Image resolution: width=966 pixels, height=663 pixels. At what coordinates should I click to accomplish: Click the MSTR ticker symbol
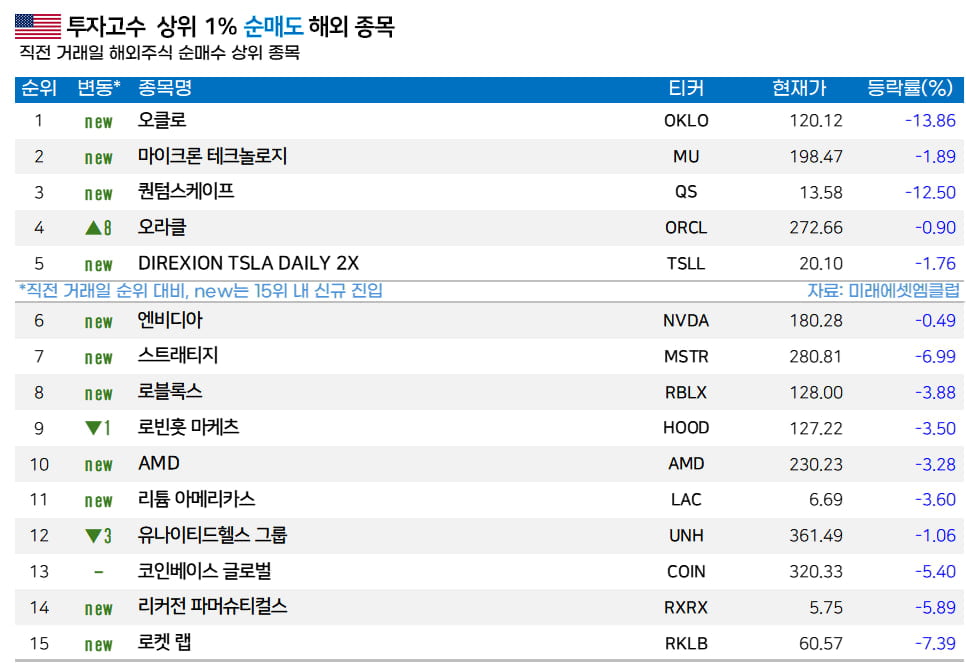pos(686,356)
